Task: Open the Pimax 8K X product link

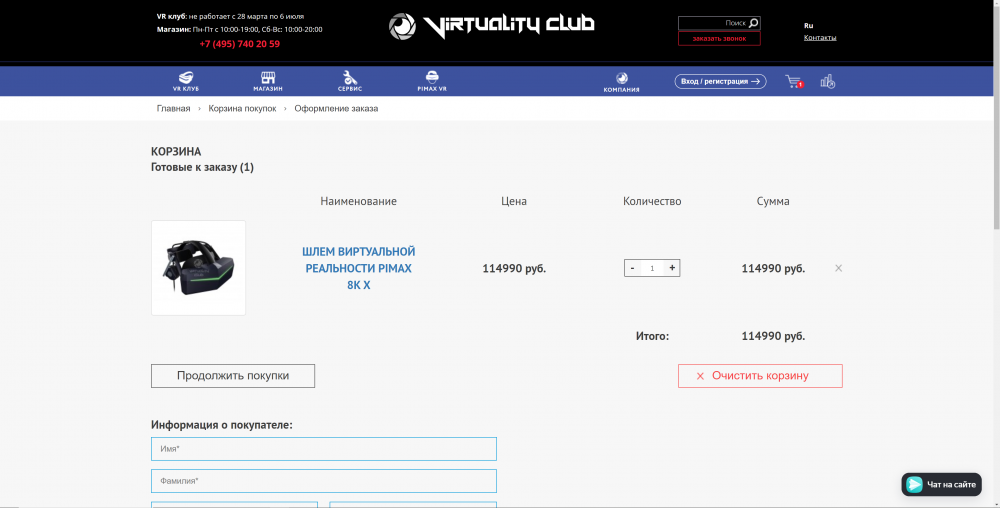Action: pos(358,268)
